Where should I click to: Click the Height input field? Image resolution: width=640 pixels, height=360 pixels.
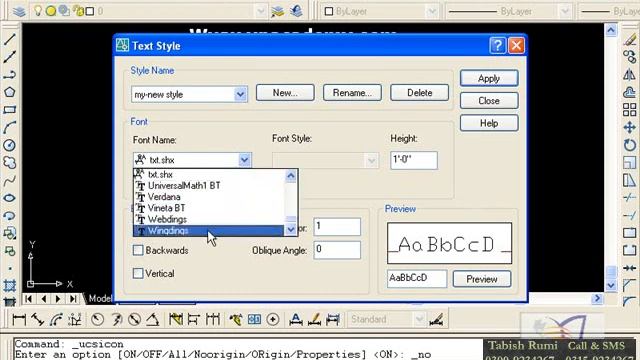click(414, 160)
